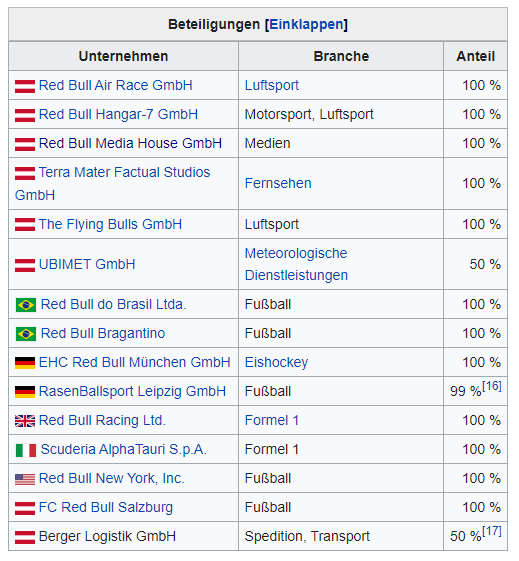
Task: Open the Meteorologische Dienstleistungen link
Action: [x=296, y=264]
